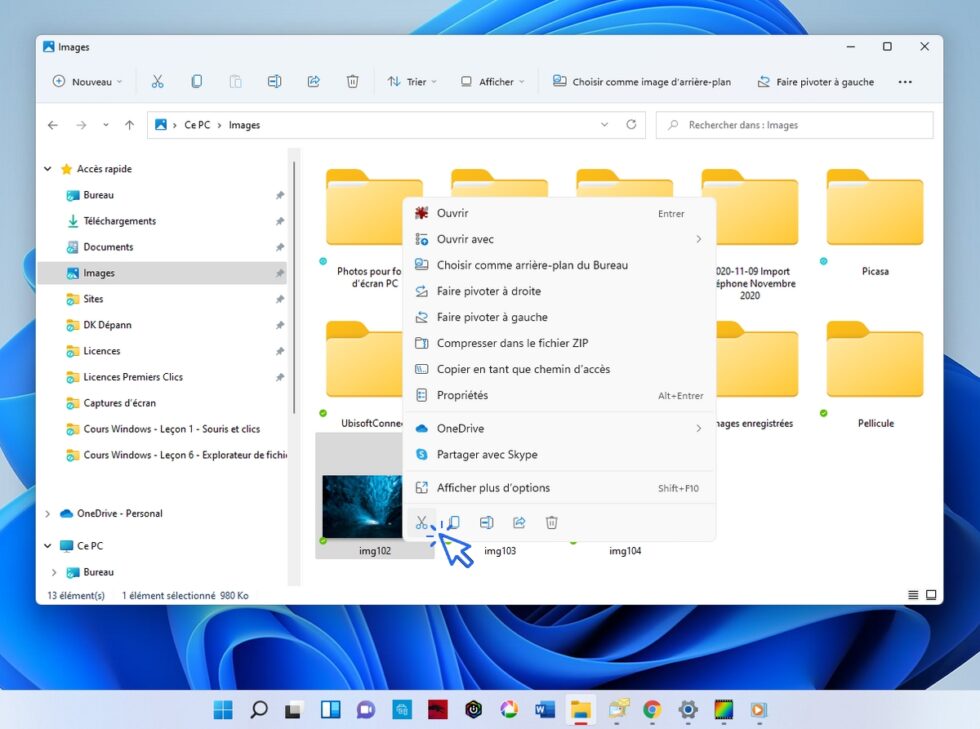Click inside the Rechercher dans Images search field
Image resolution: width=980 pixels, height=729 pixels.
point(790,125)
